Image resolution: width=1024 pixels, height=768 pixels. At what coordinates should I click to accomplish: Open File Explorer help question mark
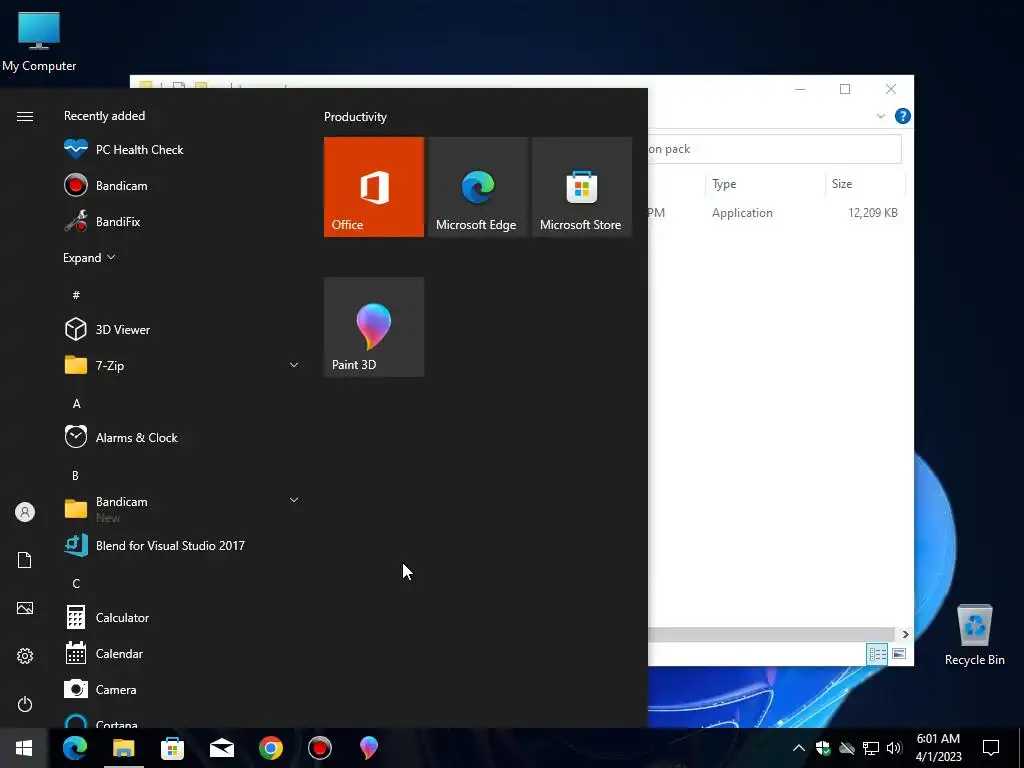(903, 116)
